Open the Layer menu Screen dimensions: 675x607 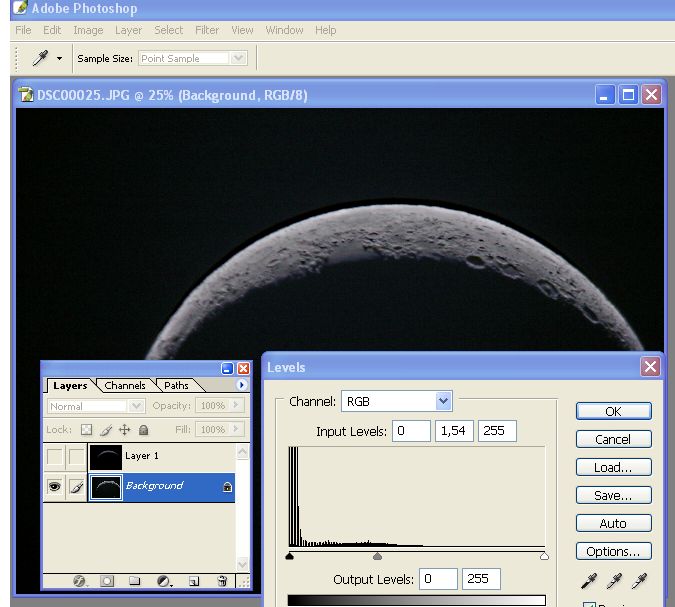128,30
